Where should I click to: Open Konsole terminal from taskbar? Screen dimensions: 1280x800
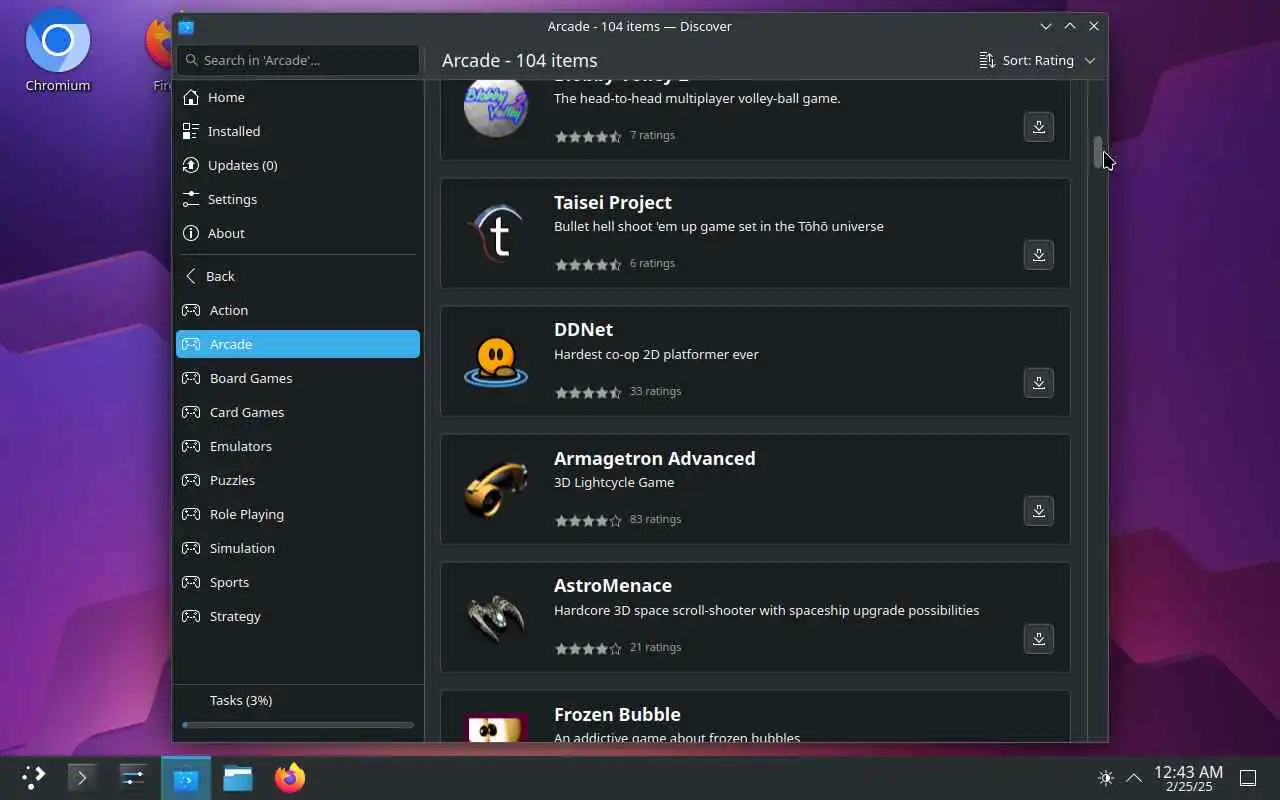pyautogui.click(x=82, y=777)
